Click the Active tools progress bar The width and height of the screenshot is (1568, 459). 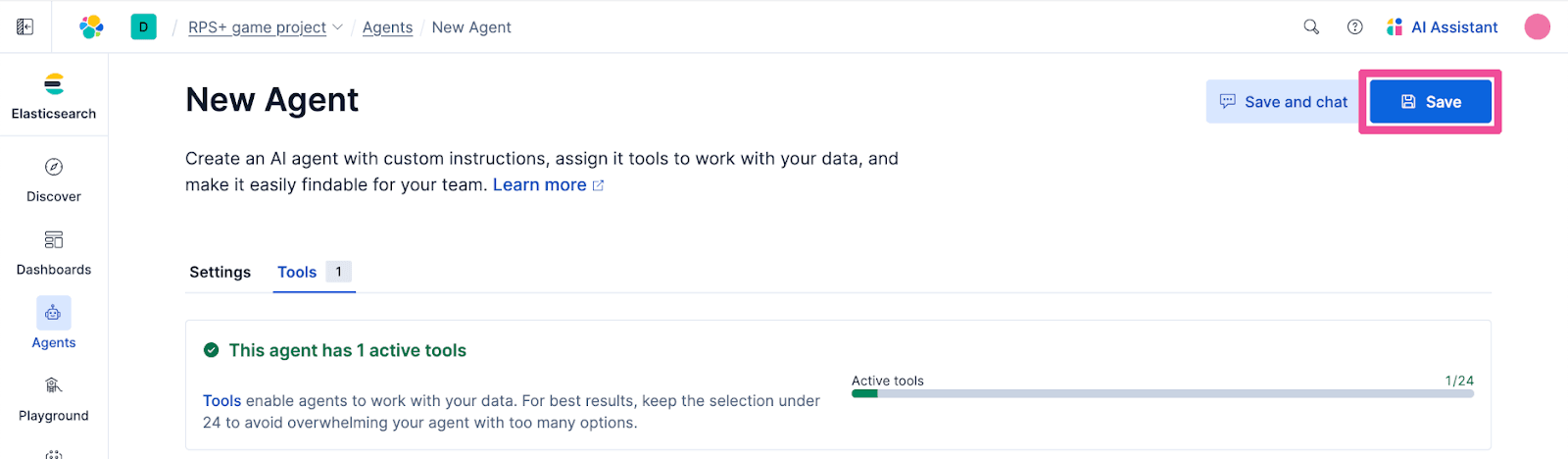[x=1162, y=394]
